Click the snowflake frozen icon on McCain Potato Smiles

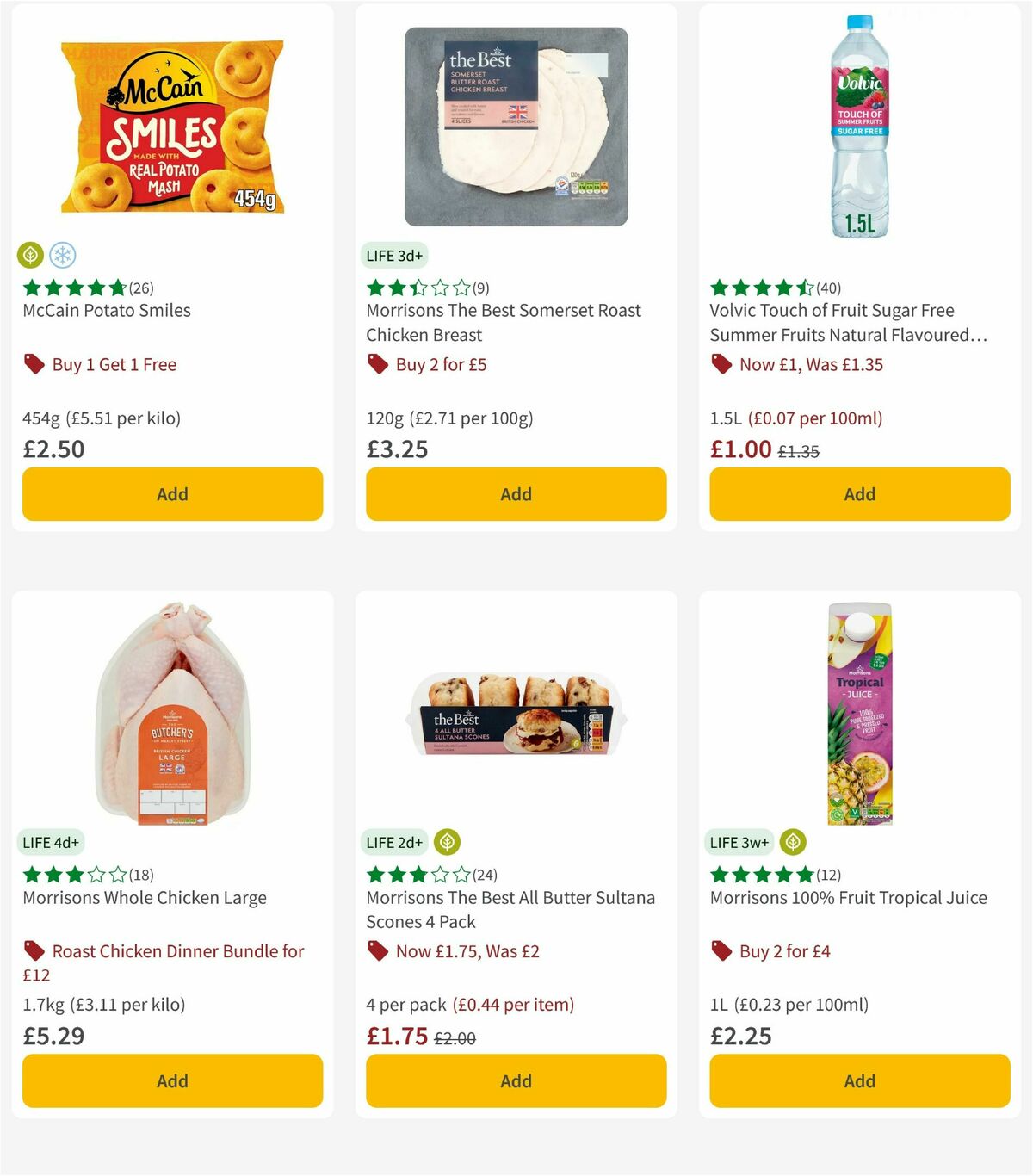(x=64, y=255)
